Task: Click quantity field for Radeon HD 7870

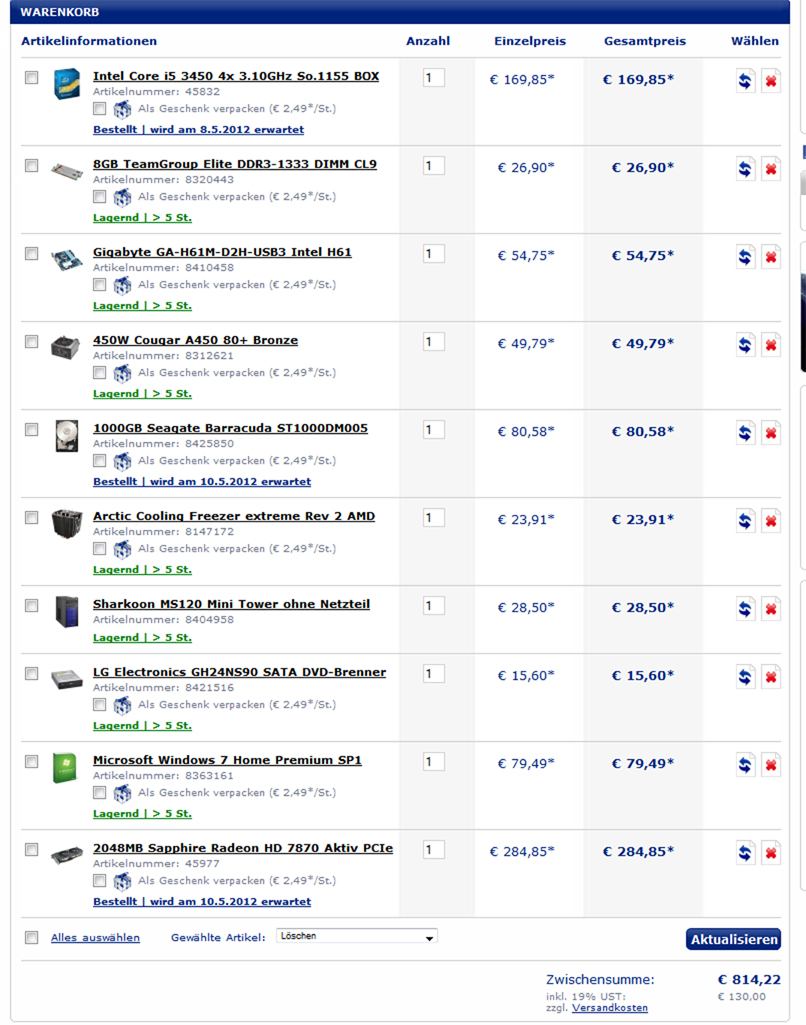Action: click(433, 850)
